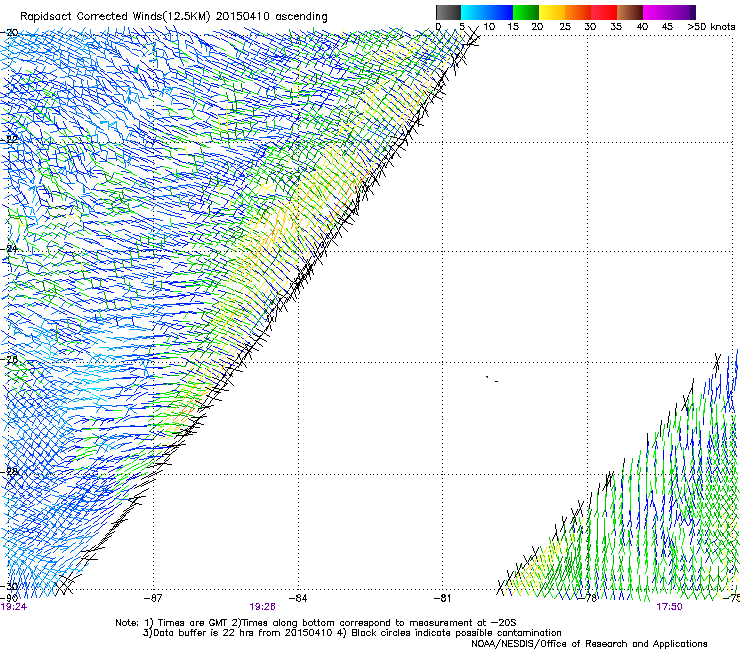
Task: Click the latitude label '-26'
Action: [10, 359]
